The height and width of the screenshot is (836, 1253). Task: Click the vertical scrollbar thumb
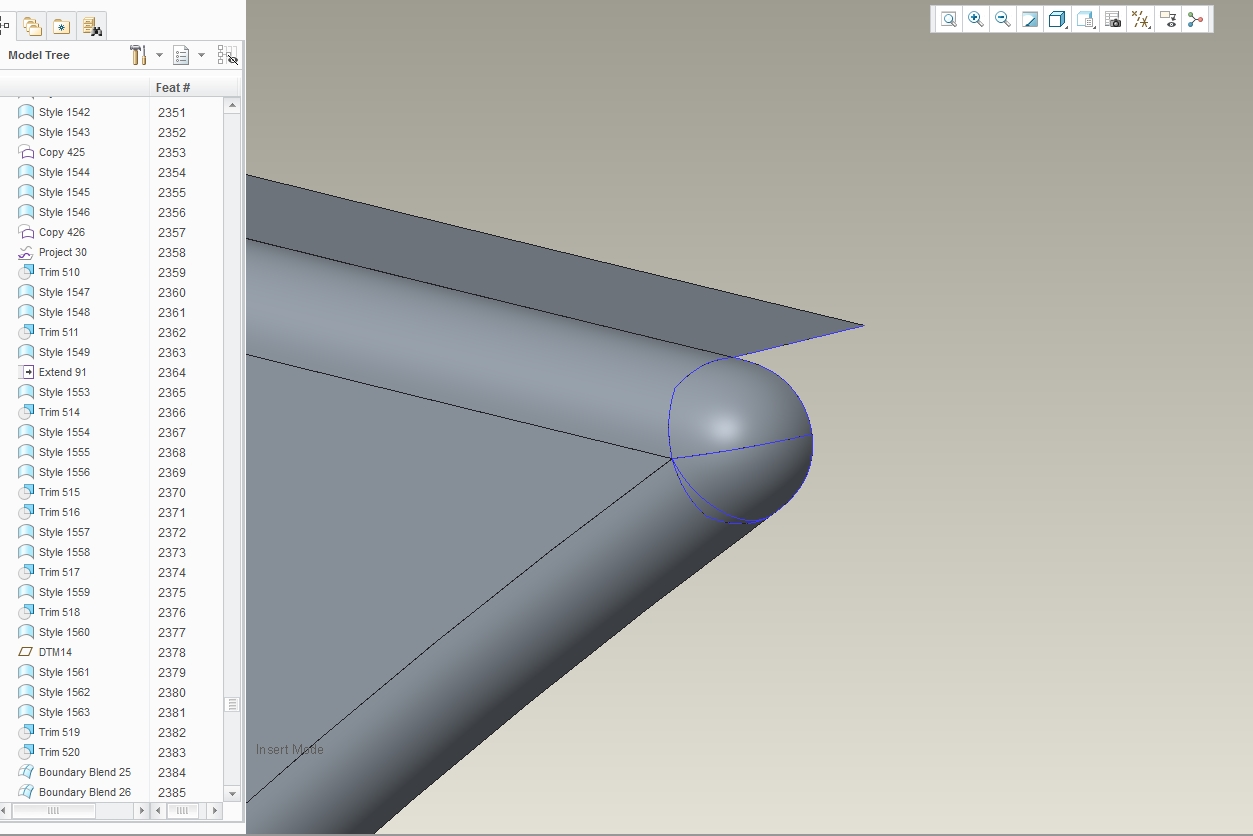232,704
